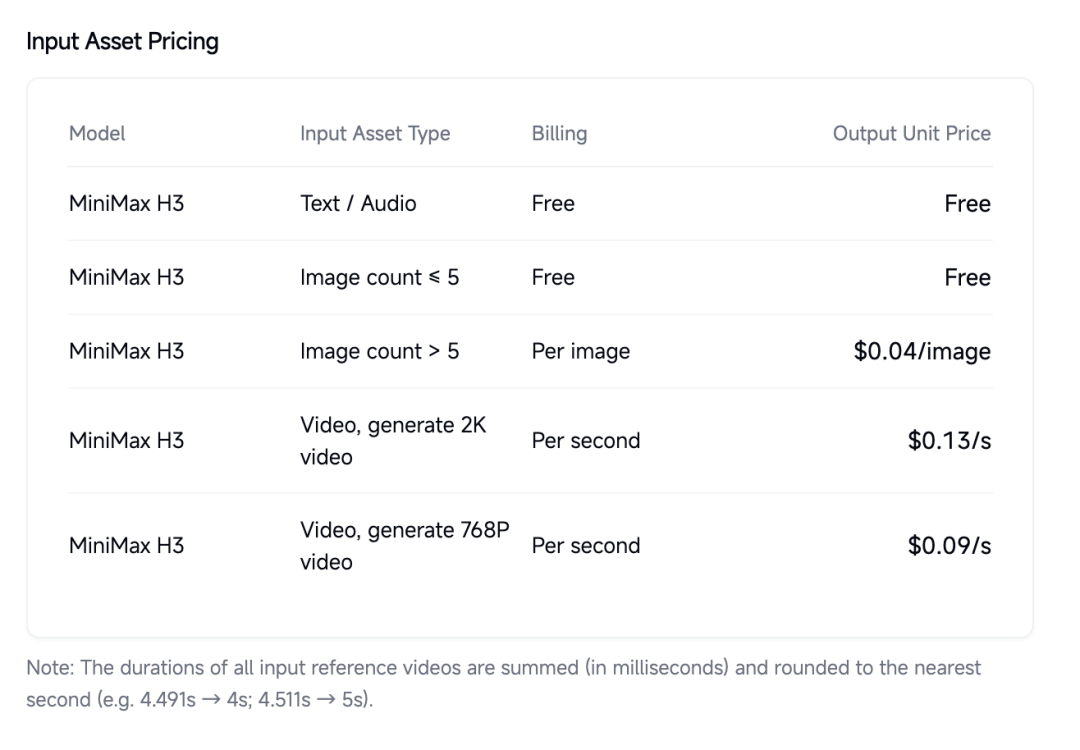Click 'Video, generate 2K video' cell
Viewport: 1080px width, 750px height.
pyautogui.click(x=393, y=441)
